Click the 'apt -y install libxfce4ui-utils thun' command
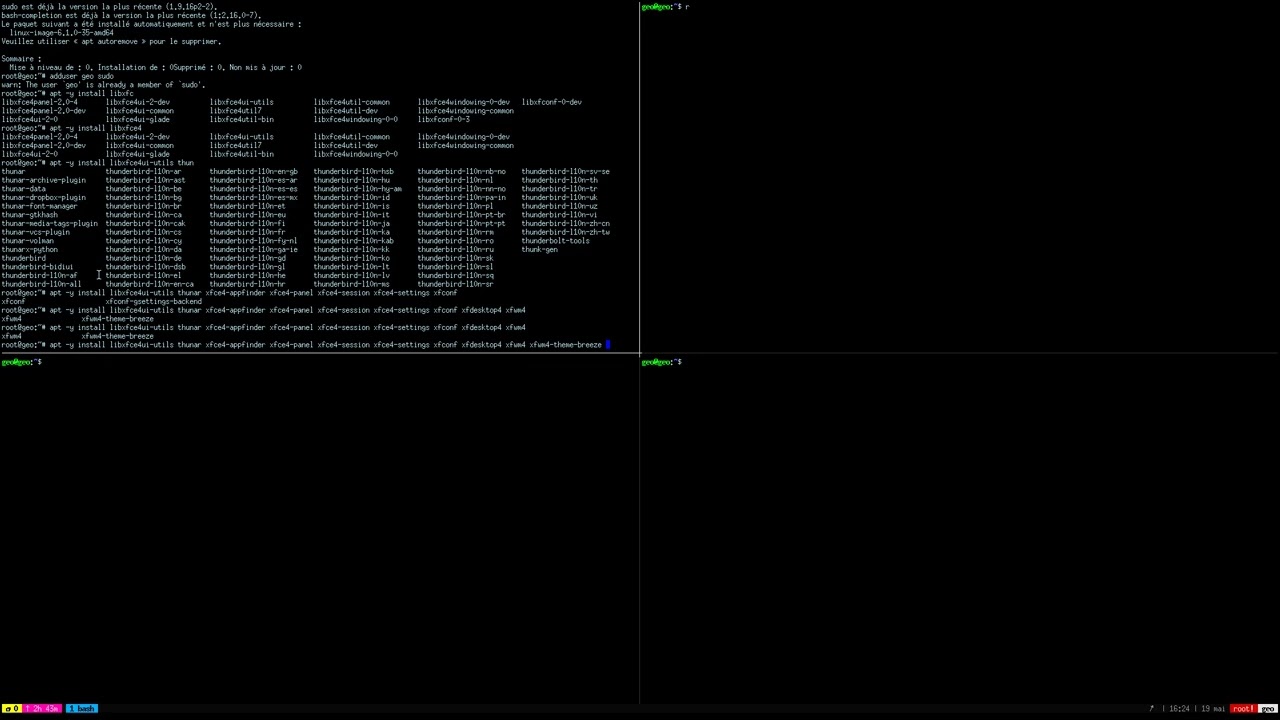Screen dimensions: 1280x720 [x=97, y=163]
